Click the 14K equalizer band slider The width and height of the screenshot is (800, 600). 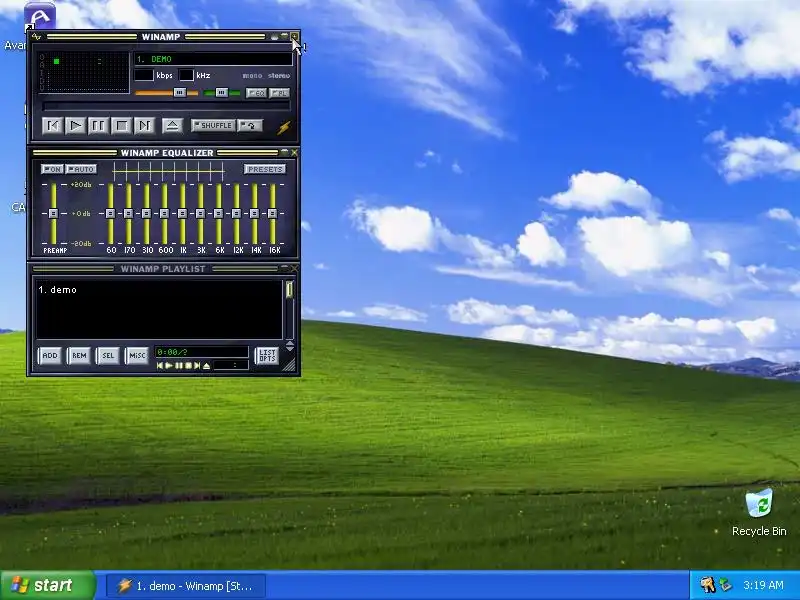pos(254,213)
